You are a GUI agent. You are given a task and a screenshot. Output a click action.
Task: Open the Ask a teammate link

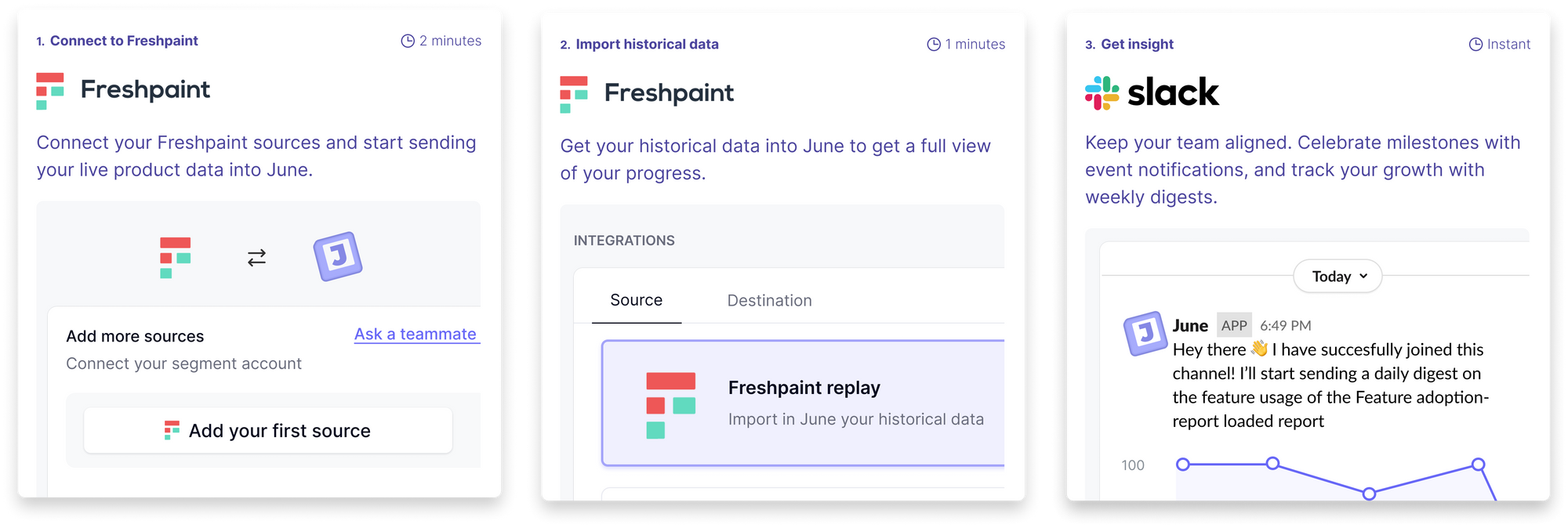pyautogui.click(x=416, y=335)
